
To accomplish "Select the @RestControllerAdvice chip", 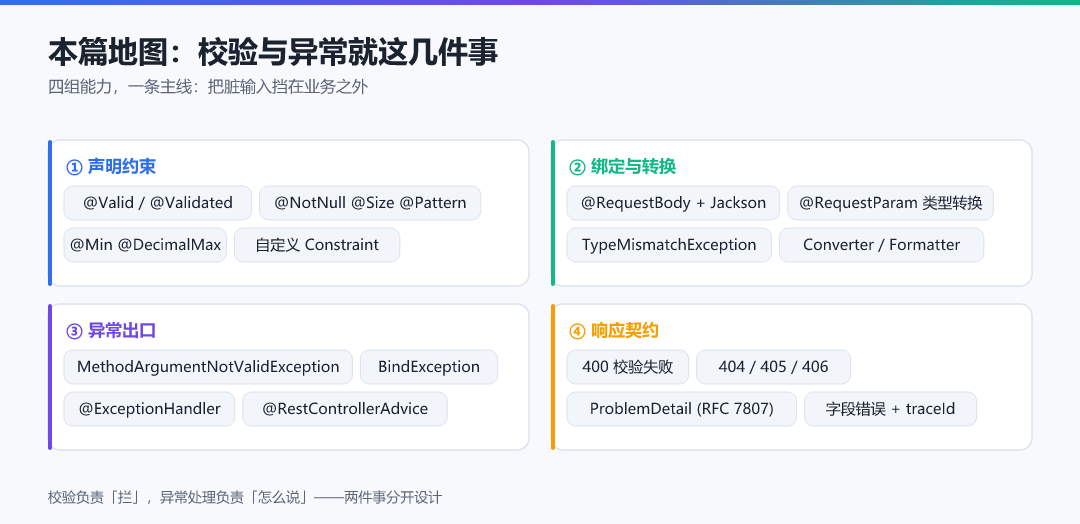I will coord(345,409).
